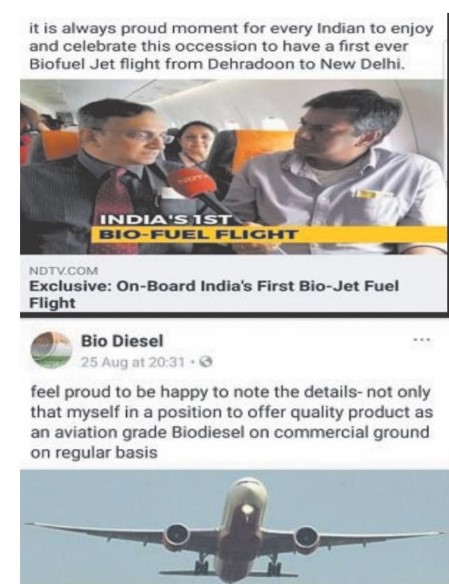Image resolution: width=449 pixels, height=584 pixels.
Task: Open post options via three-dots icon
Action: 422,340
